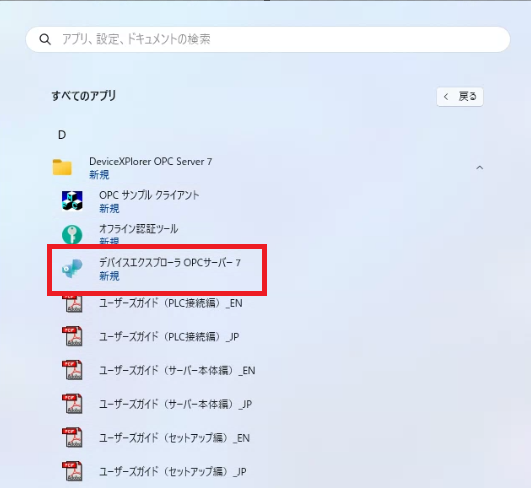The image size is (531, 488).
Task: Launch オフライン認証ツール via its key icon
Action: click(x=72, y=234)
